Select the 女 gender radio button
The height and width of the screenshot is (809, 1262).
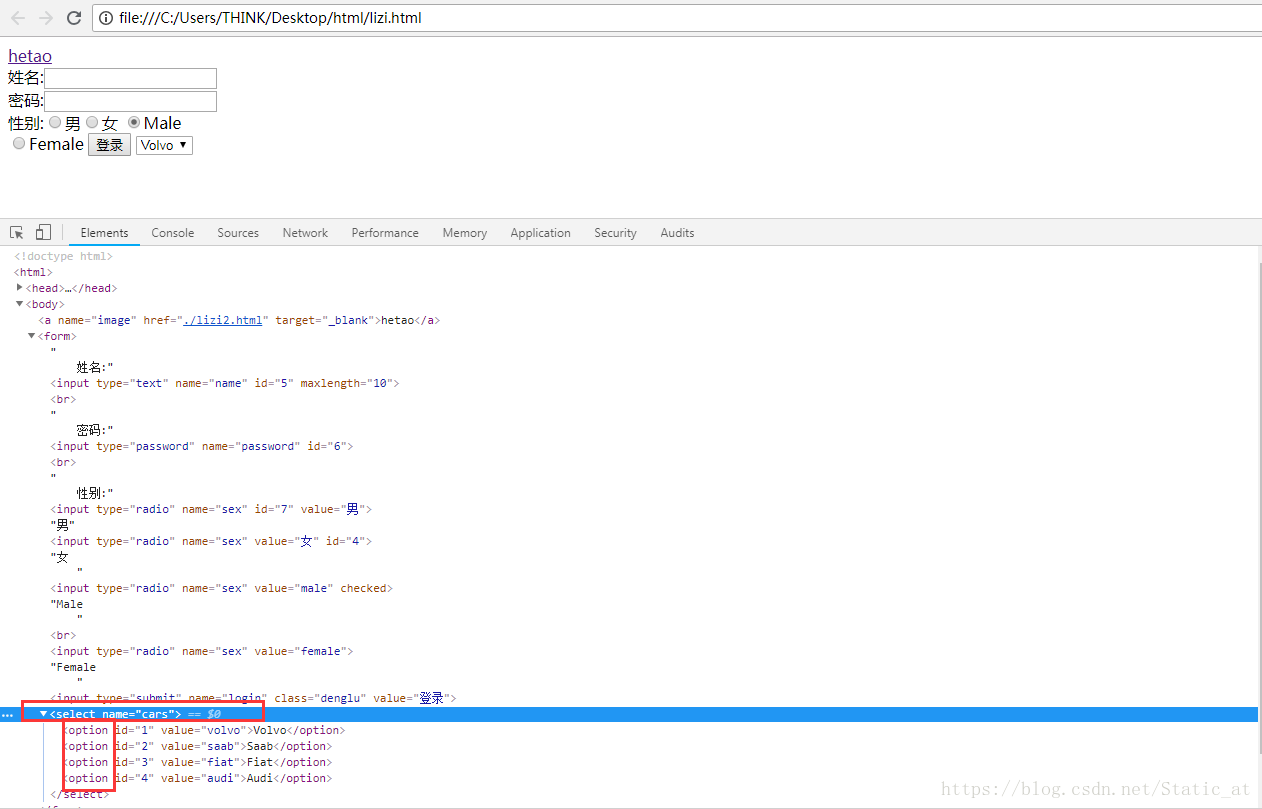92,122
